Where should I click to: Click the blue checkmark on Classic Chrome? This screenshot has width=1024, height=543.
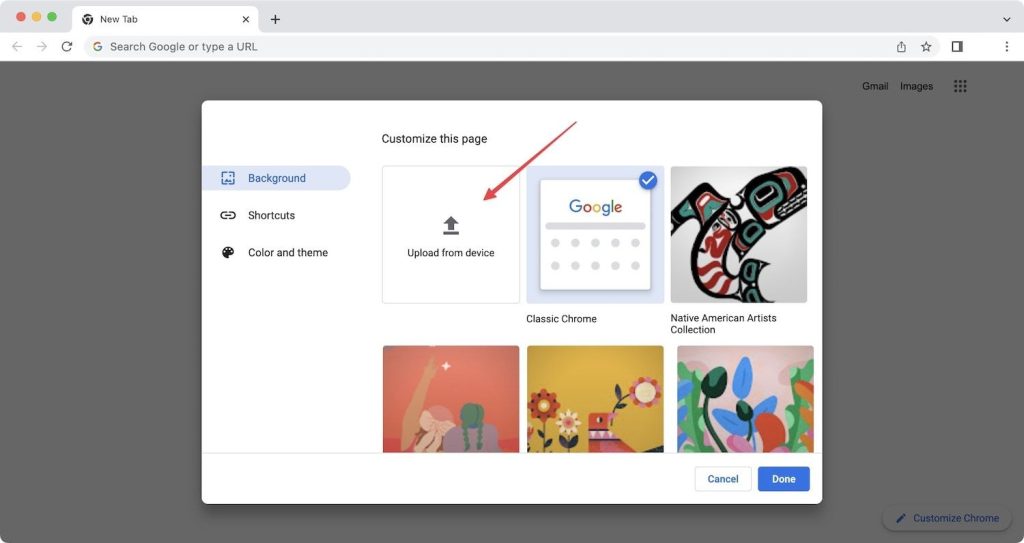tap(648, 180)
